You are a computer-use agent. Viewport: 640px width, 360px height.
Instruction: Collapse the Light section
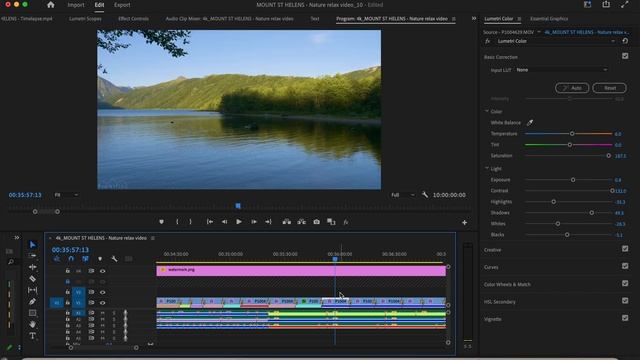[487, 168]
